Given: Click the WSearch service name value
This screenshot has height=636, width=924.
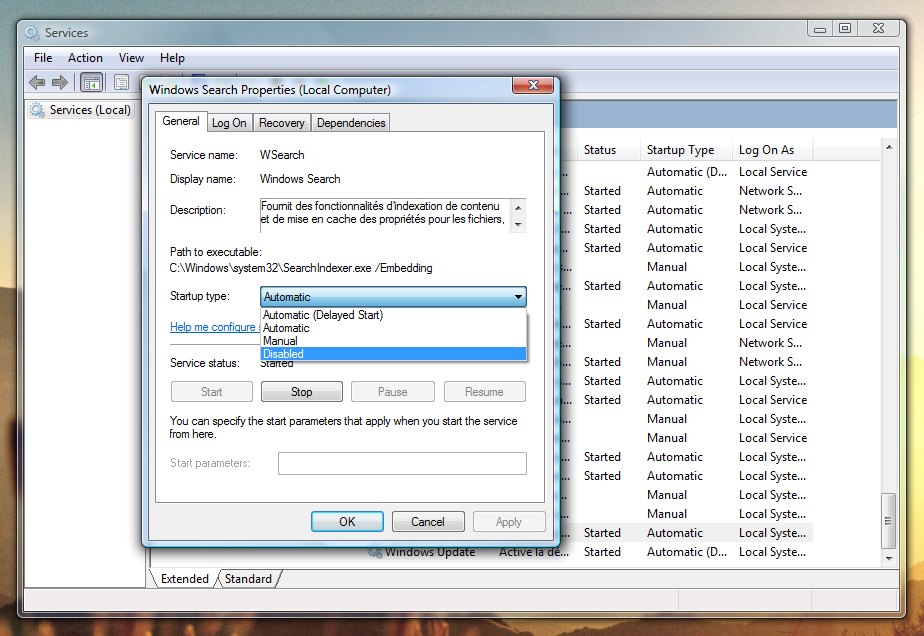Looking at the screenshot, I should click(x=282, y=155).
